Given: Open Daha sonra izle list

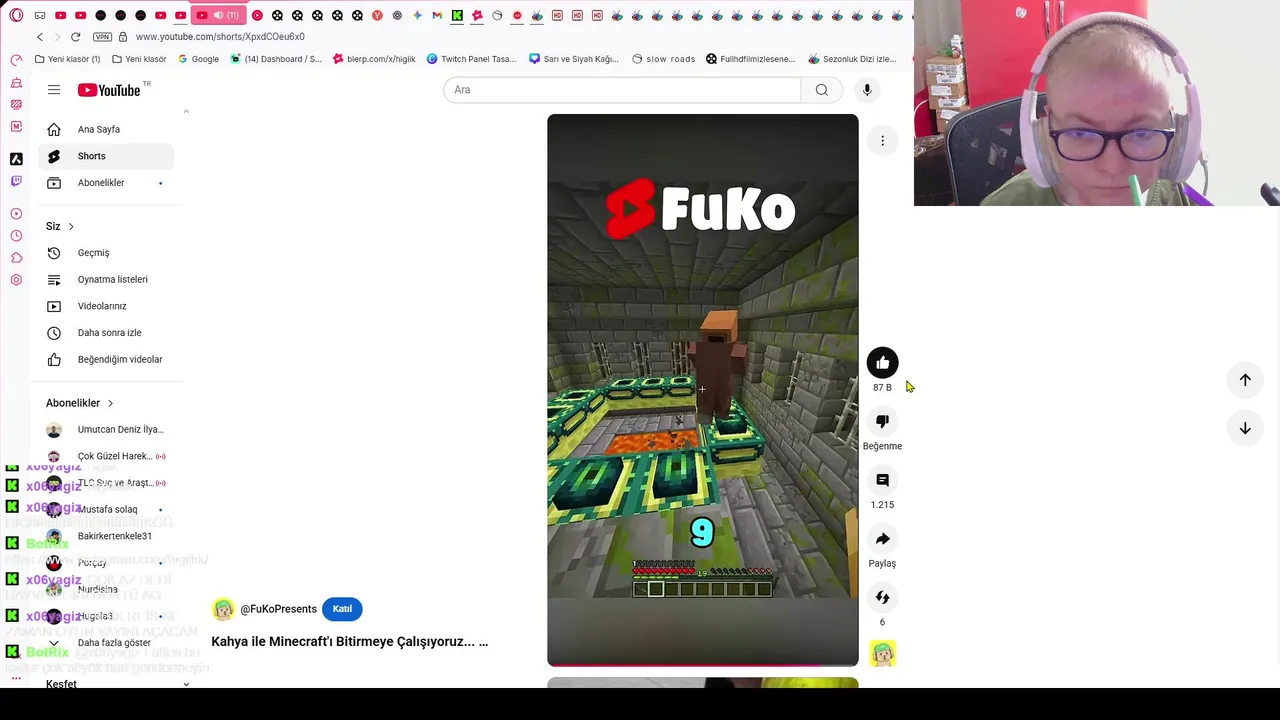Looking at the screenshot, I should pyautogui.click(x=106, y=333).
